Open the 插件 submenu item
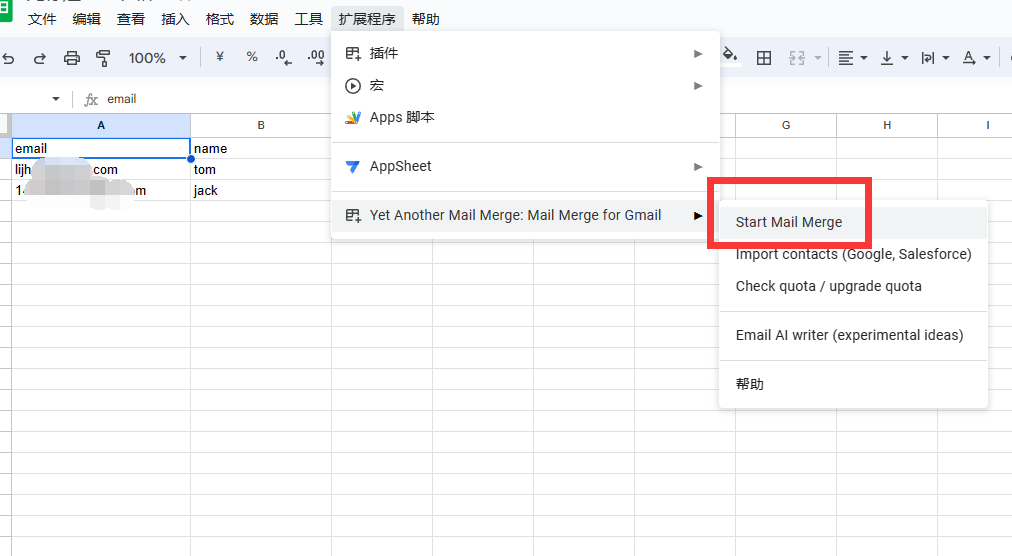This screenshot has width=1012, height=556. coord(525,54)
